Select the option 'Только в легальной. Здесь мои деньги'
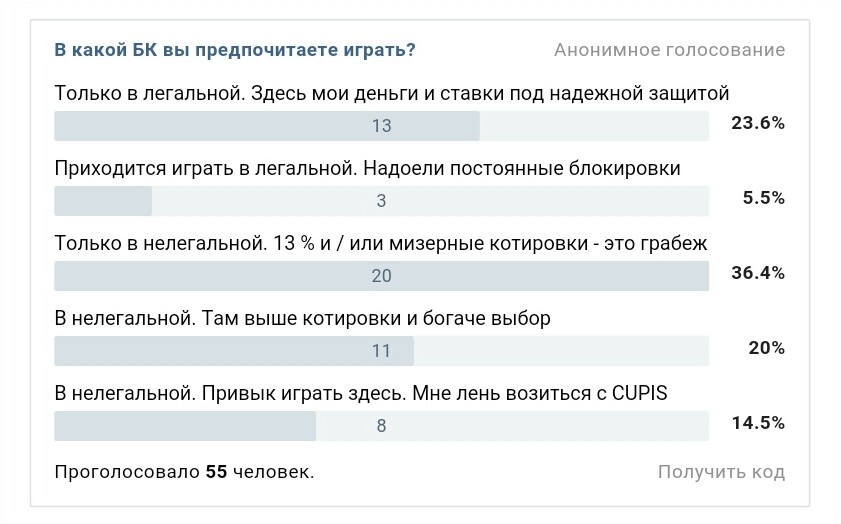The image size is (841, 524). click(x=392, y=93)
